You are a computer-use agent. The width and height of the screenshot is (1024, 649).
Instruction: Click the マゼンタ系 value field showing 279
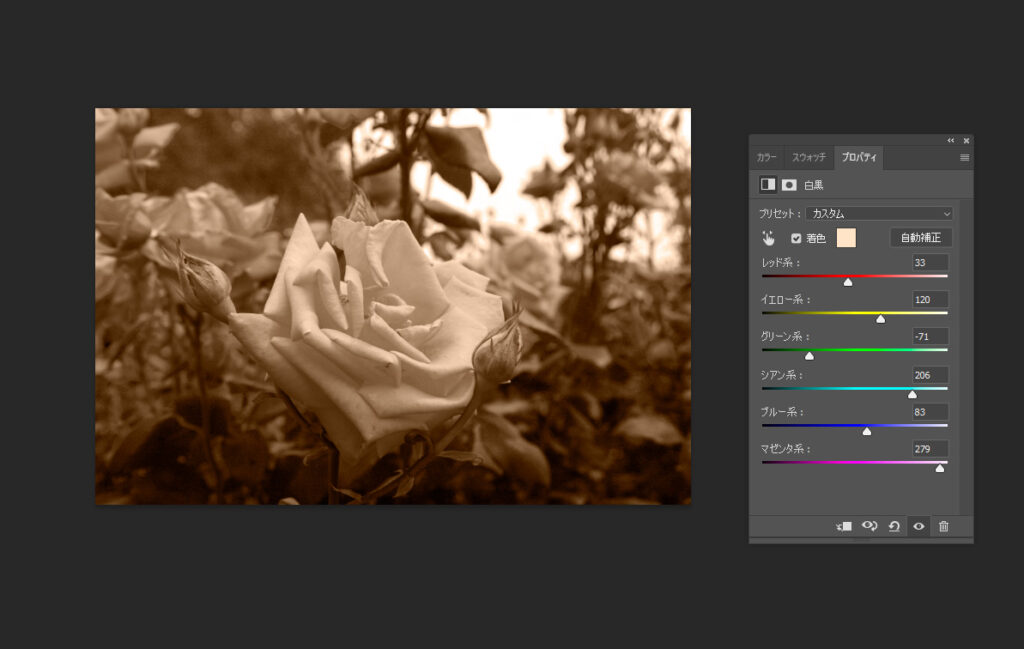930,449
